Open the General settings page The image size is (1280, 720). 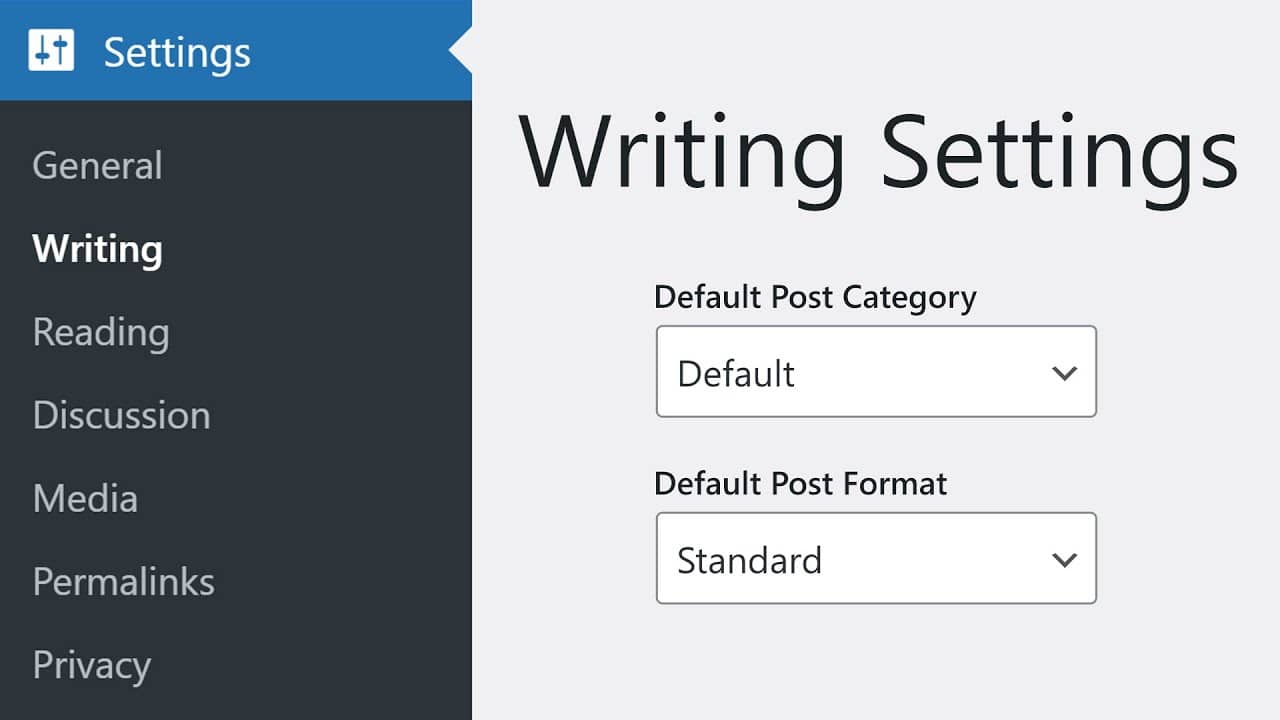(x=97, y=166)
